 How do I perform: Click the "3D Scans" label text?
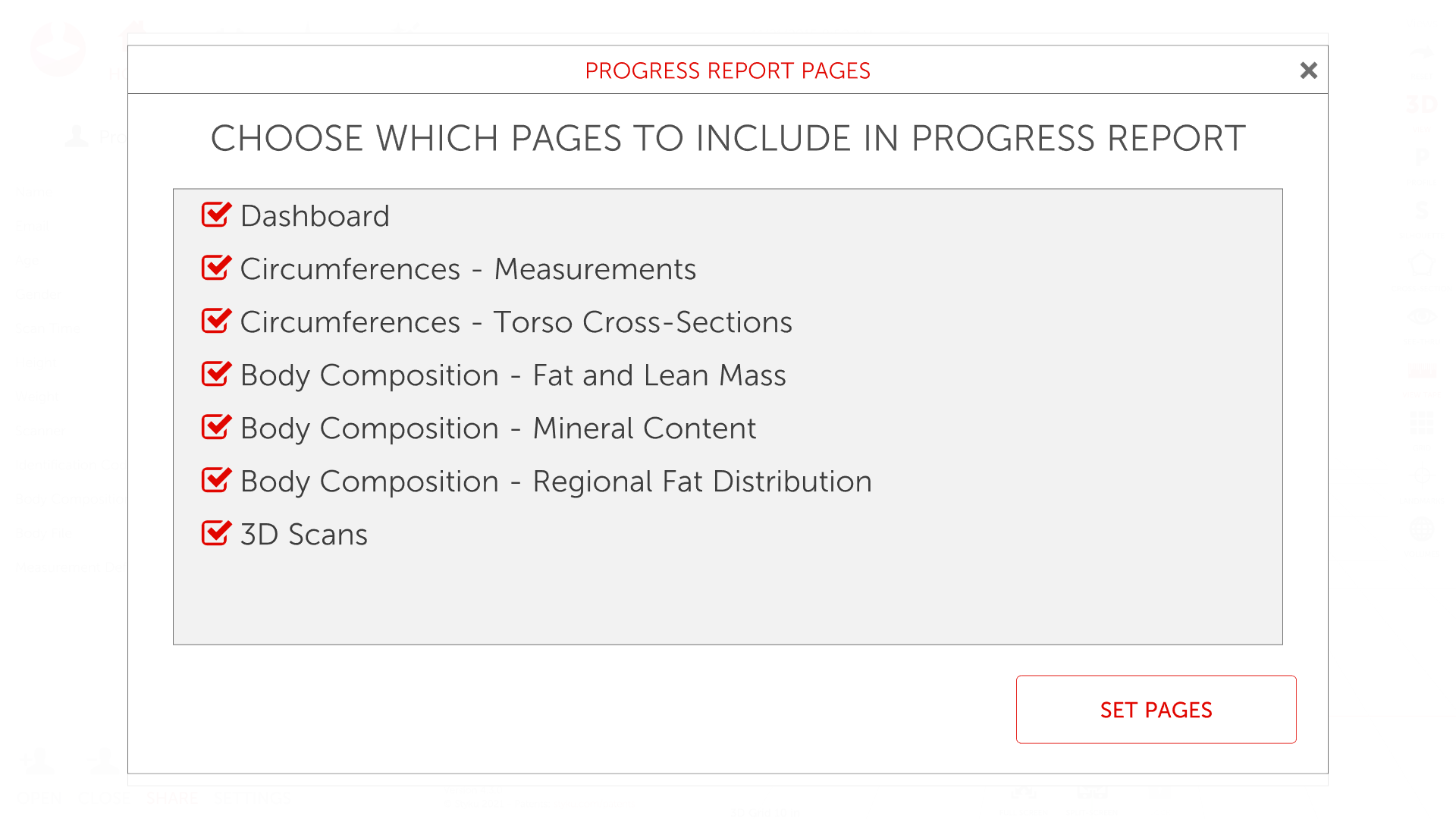click(303, 535)
